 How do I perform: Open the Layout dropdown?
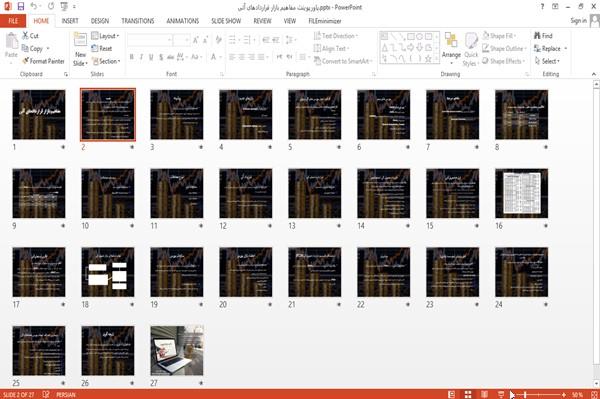(x=105, y=36)
